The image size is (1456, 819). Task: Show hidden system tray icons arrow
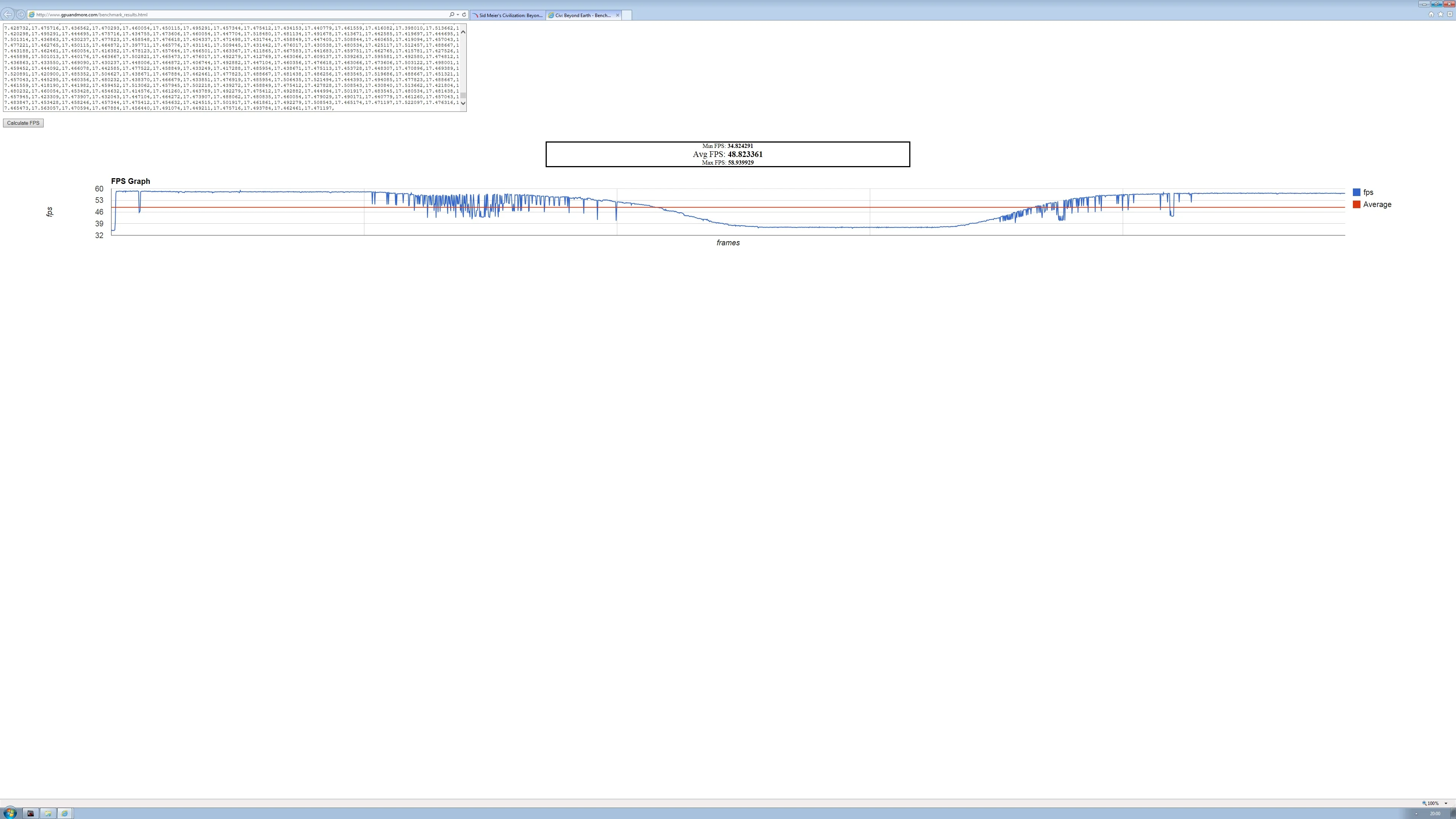tap(1416, 813)
